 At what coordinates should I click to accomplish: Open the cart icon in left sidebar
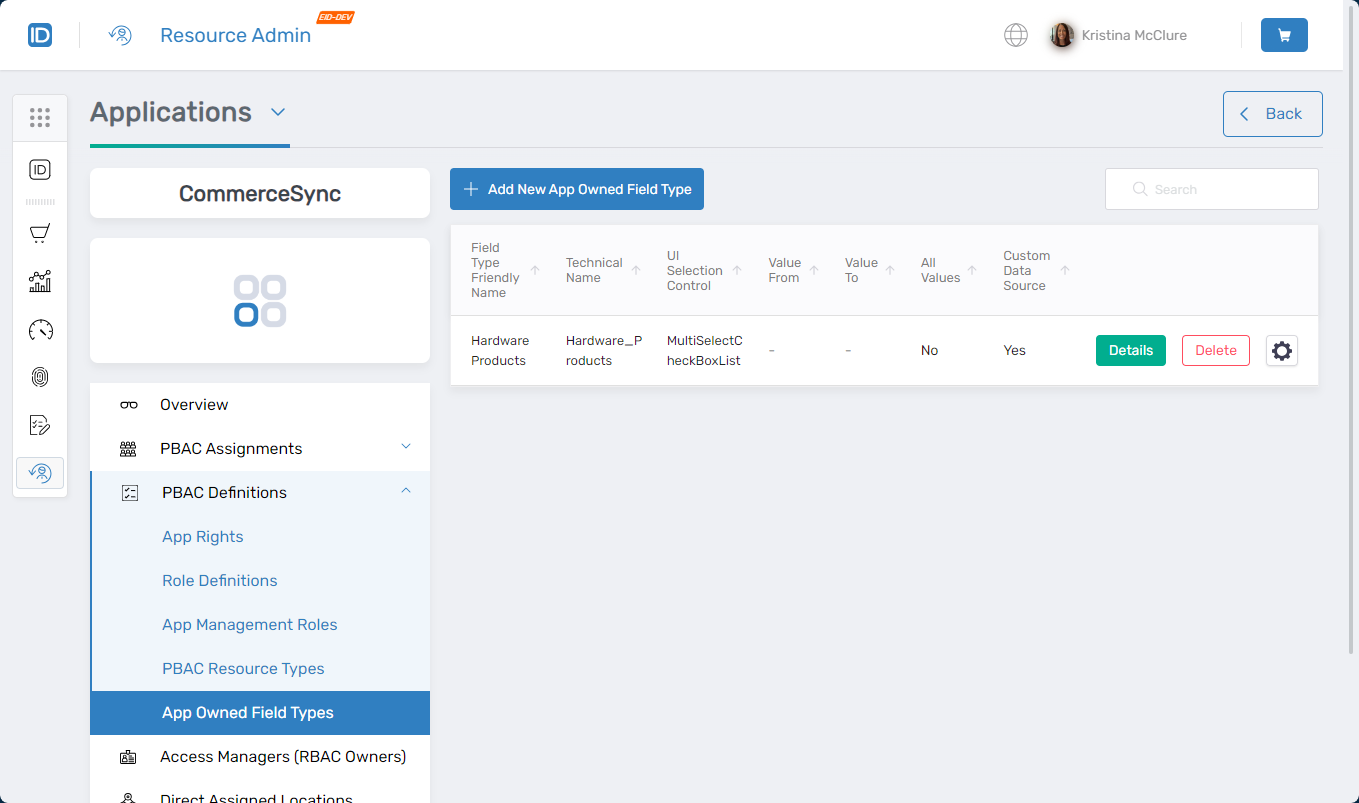[40, 233]
